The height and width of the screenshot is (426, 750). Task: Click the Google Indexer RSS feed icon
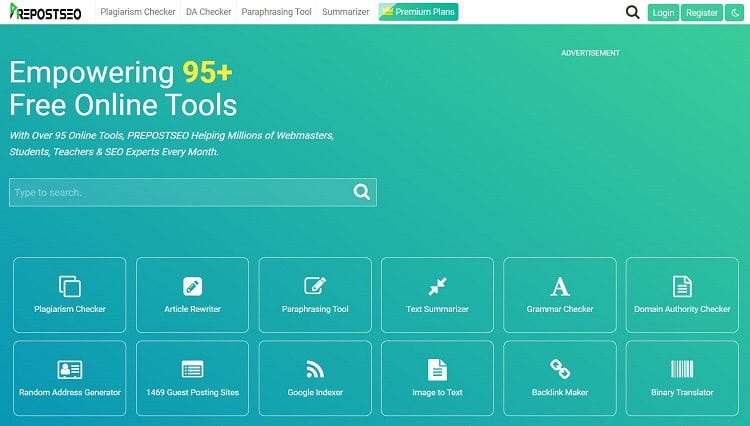[x=315, y=370]
